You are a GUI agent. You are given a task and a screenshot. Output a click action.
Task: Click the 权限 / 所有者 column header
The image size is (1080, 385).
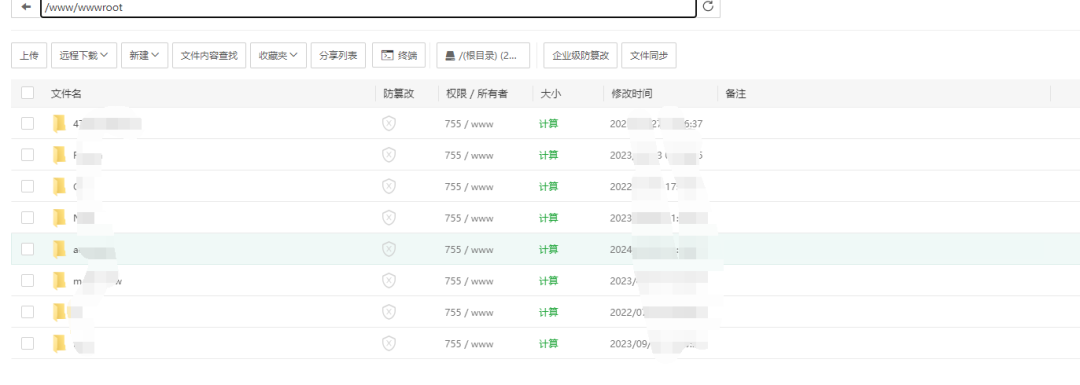pos(477,94)
